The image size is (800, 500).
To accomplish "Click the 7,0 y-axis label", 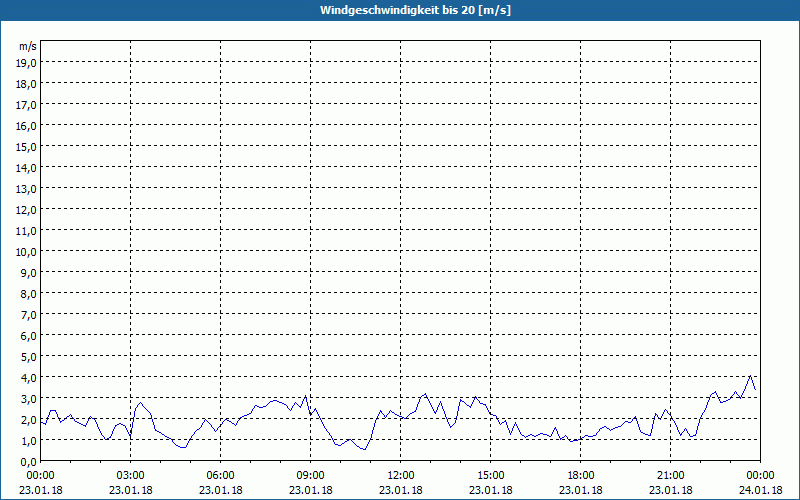I will (x=28, y=315).
